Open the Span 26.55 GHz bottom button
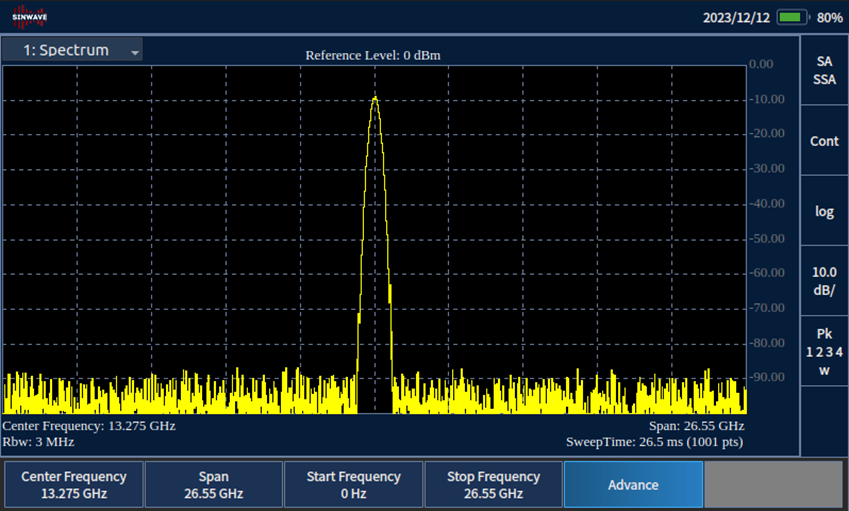The image size is (849, 511). tap(213, 485)
